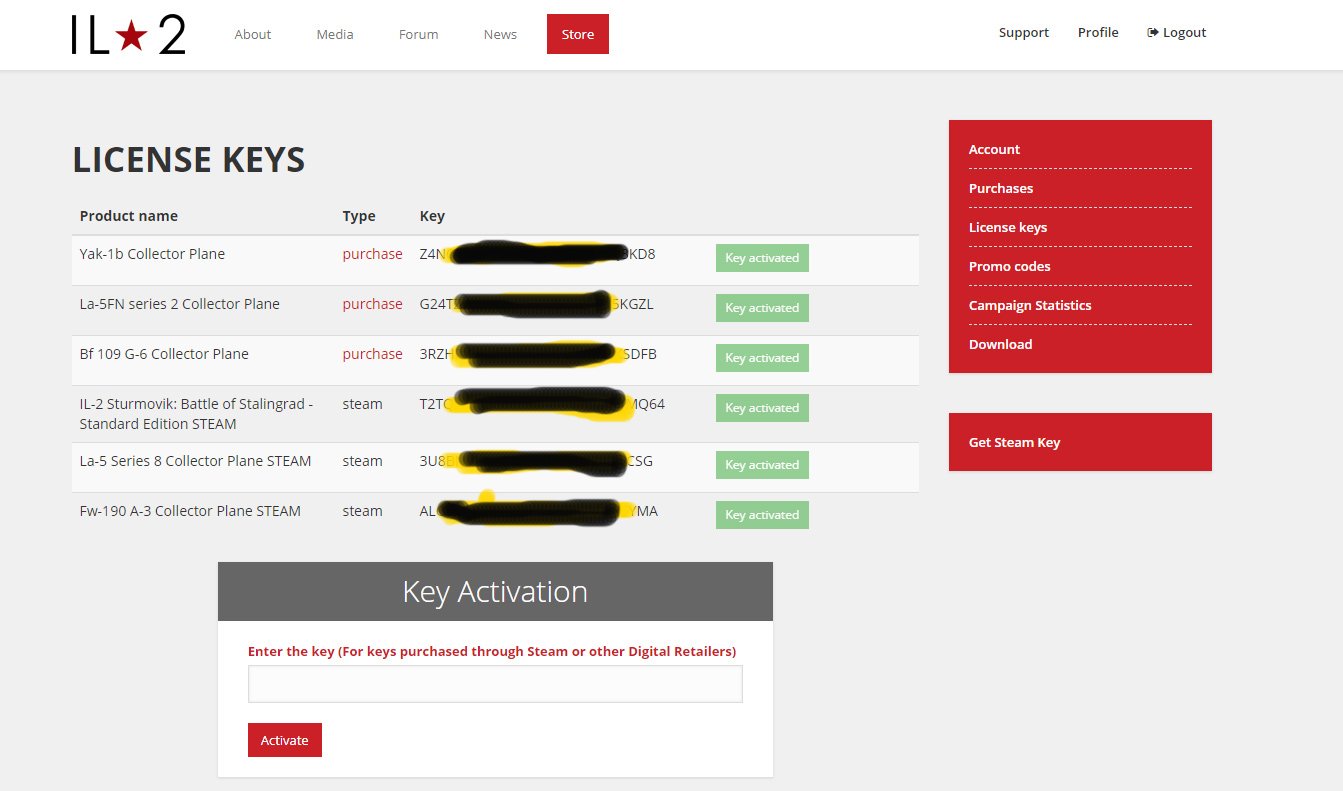This screenshot has width=1343, height=791.
Task: Open the Media menu item
Action: tap(335, 34)
